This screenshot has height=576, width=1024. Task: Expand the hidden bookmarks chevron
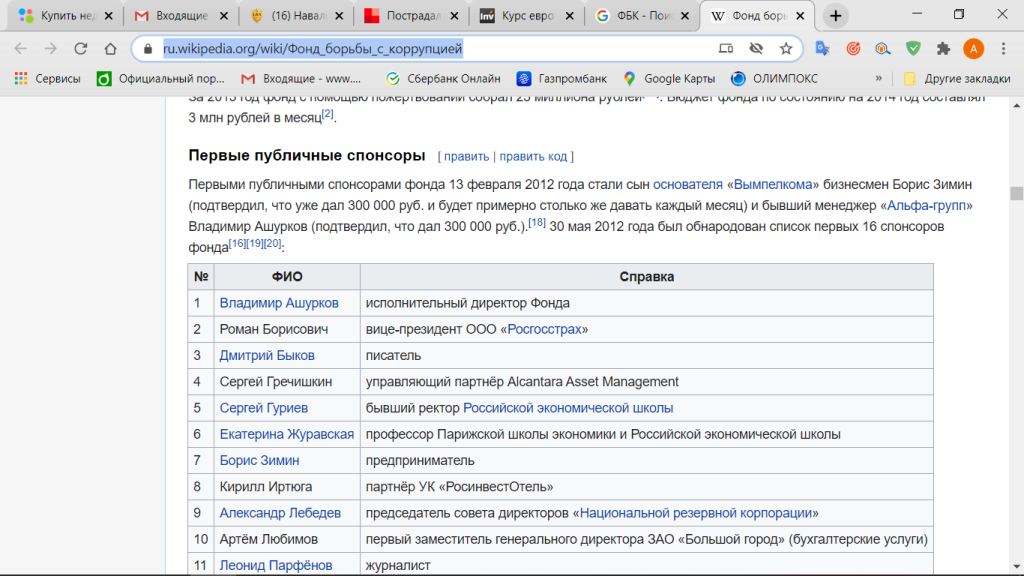878,78
